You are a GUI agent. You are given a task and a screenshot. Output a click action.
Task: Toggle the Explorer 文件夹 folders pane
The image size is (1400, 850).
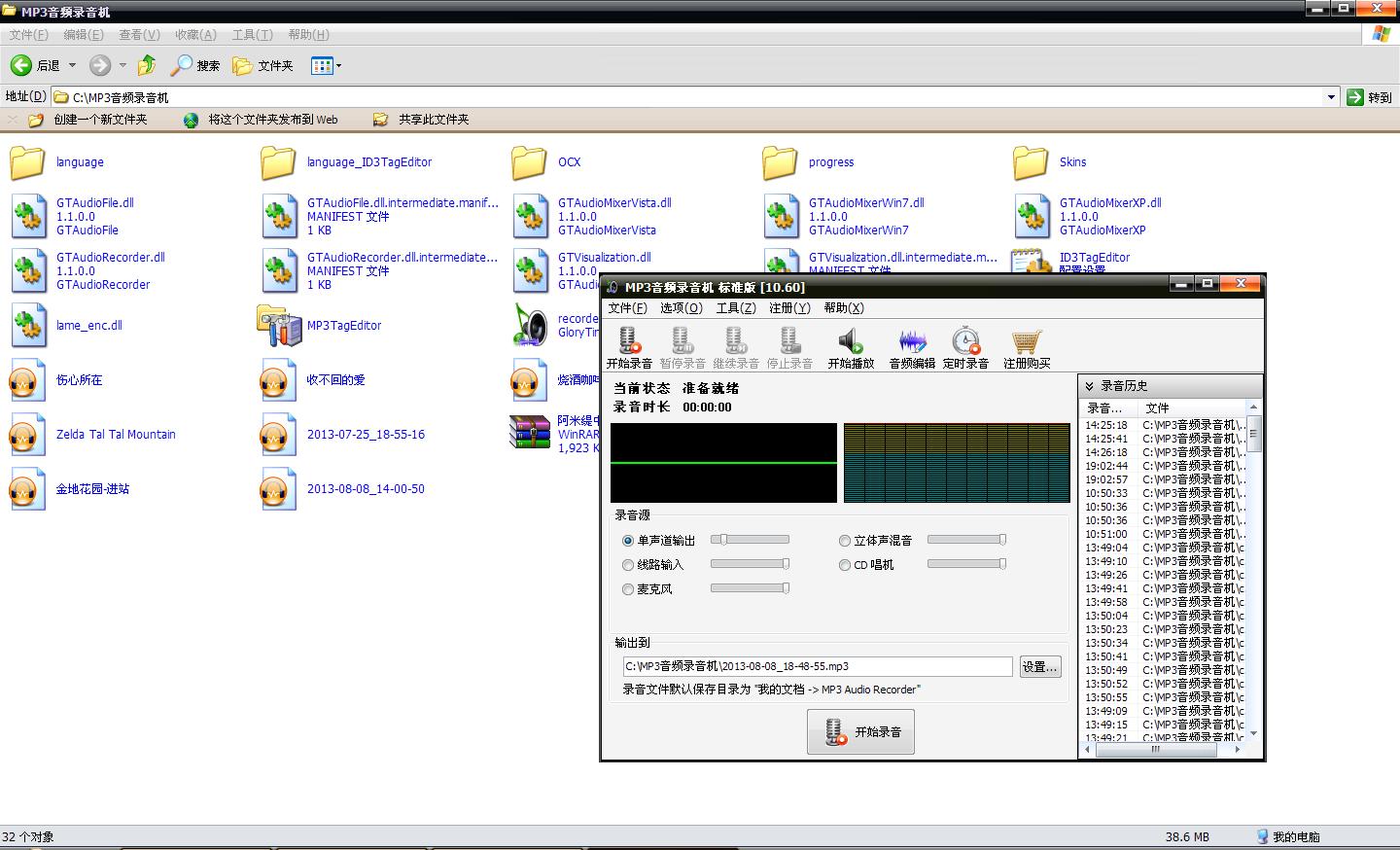click(262, 65)
